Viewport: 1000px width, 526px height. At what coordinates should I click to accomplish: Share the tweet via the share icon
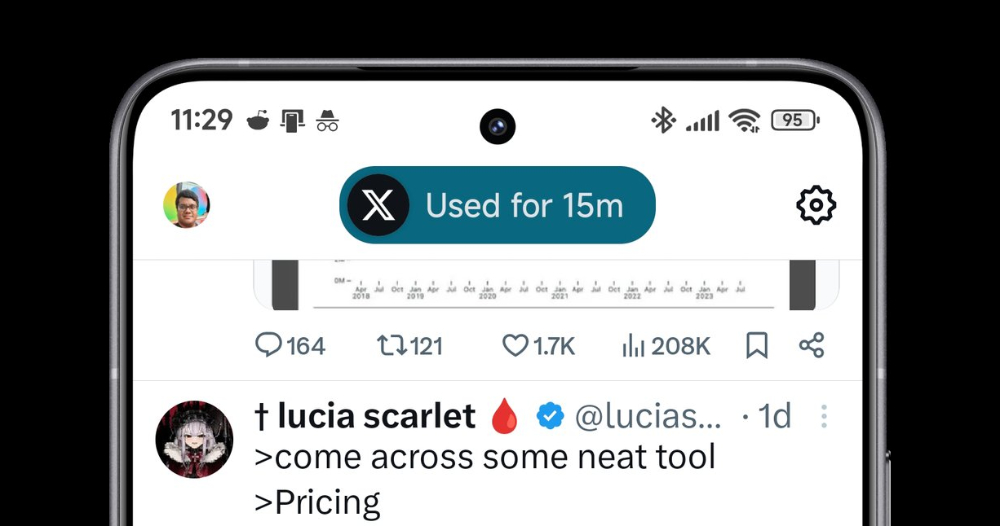(811, 345)
